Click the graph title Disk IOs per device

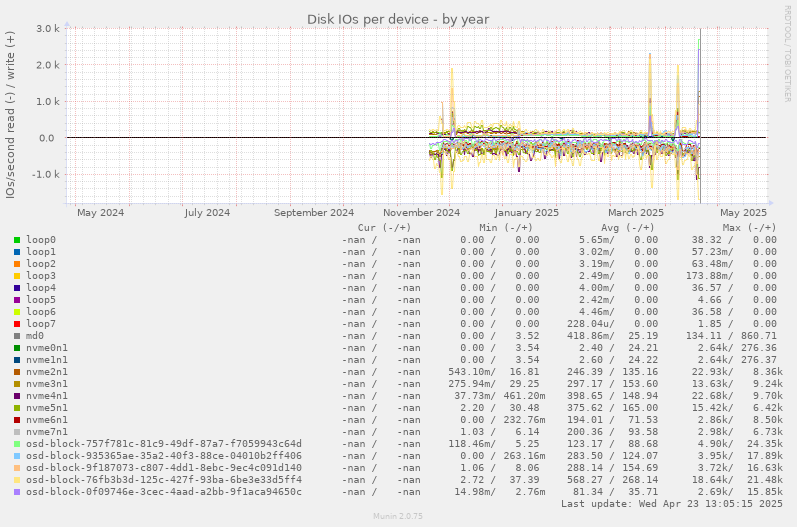pos(397,19)
